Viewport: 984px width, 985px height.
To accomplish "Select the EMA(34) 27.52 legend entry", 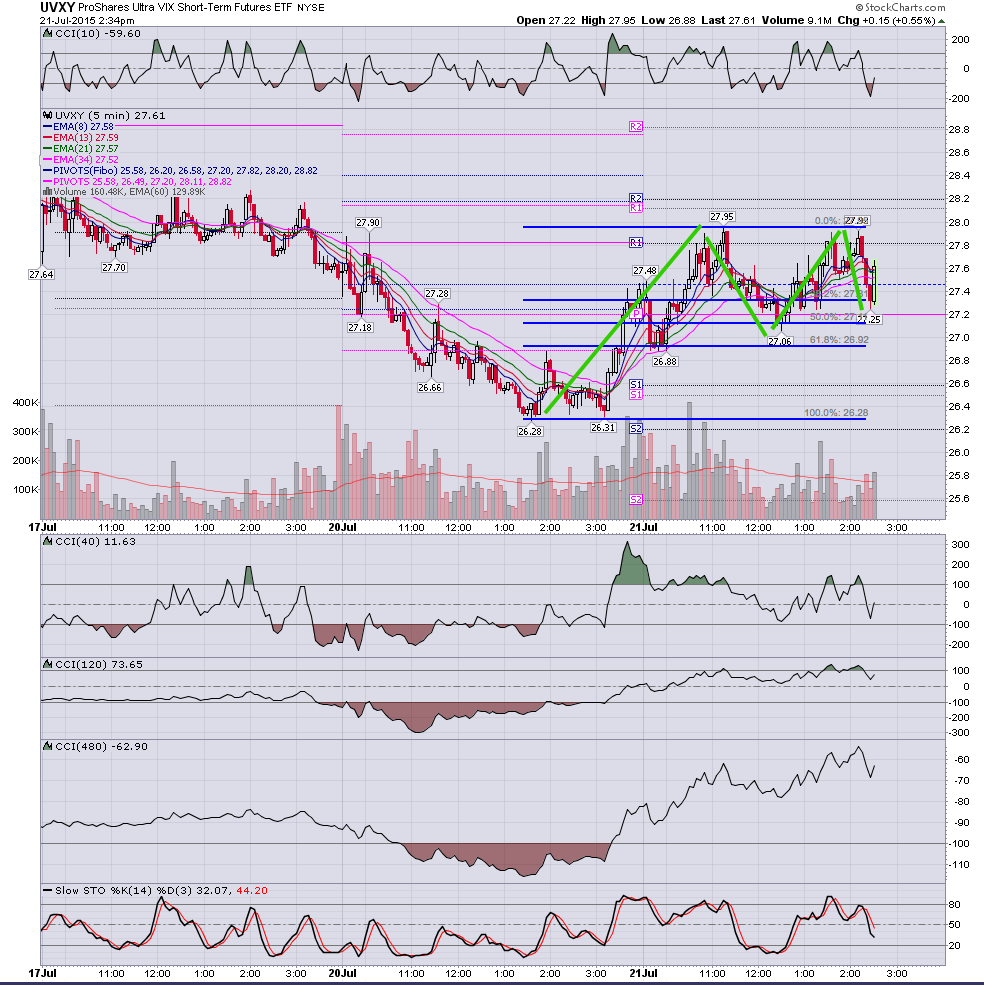I will [81, 160].
